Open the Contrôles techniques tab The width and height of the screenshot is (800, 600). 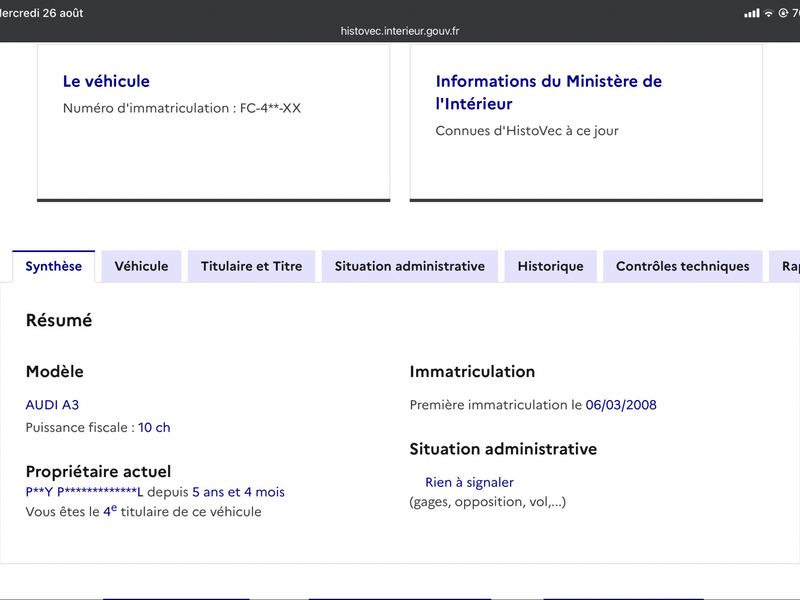[683, 266]
